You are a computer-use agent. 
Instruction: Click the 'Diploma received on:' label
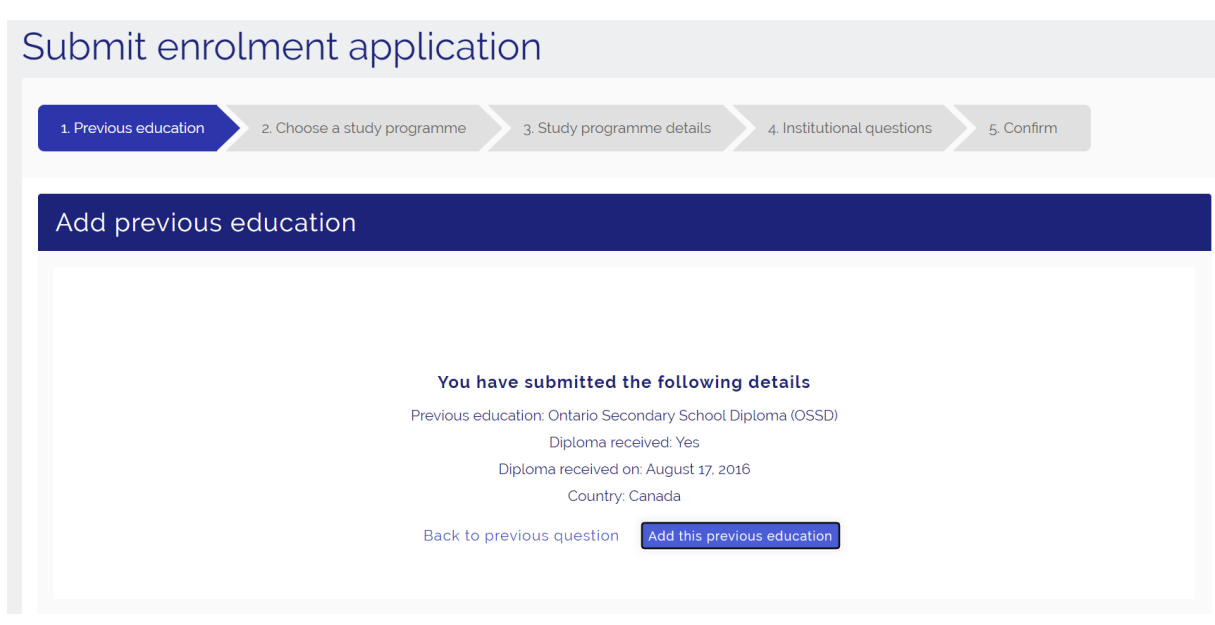click(570, 469)
